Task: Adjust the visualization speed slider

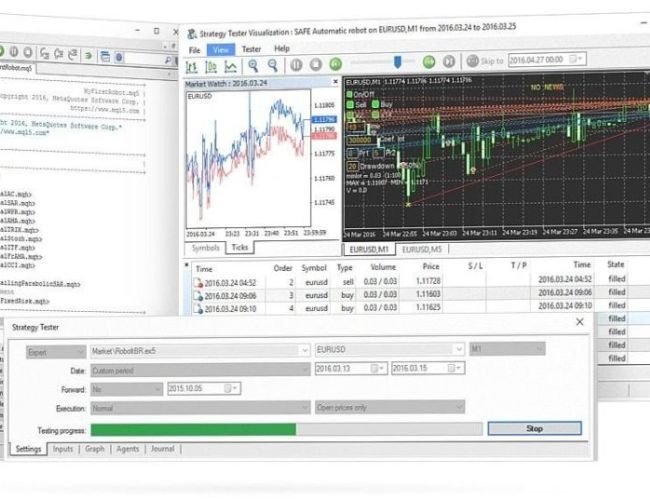Action: (x=398, y=62)
